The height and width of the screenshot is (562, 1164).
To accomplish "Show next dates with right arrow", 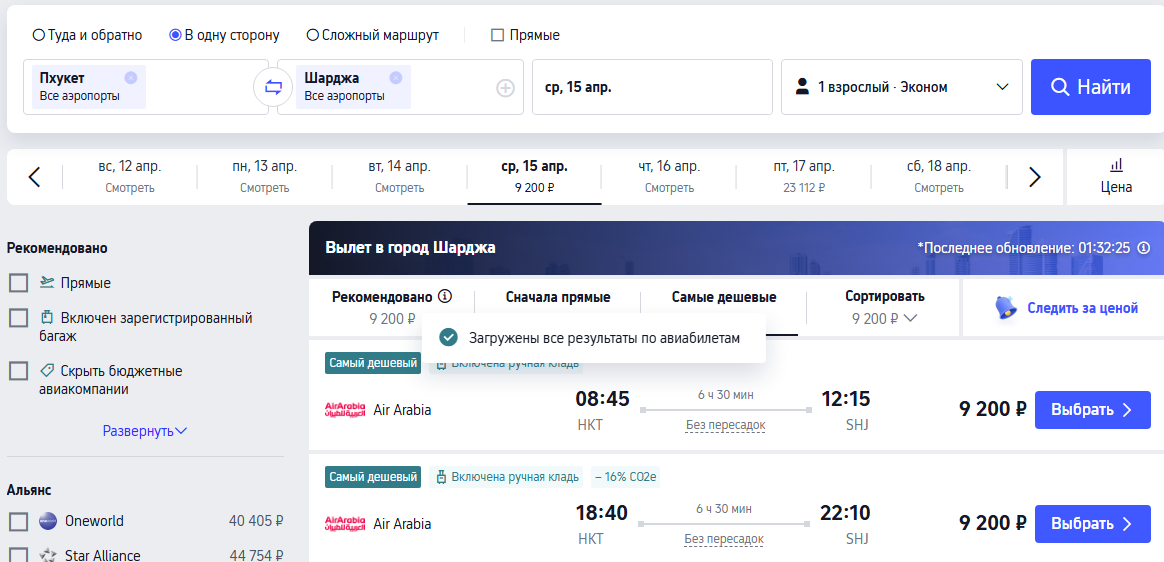I will [x=1035, y=177].
